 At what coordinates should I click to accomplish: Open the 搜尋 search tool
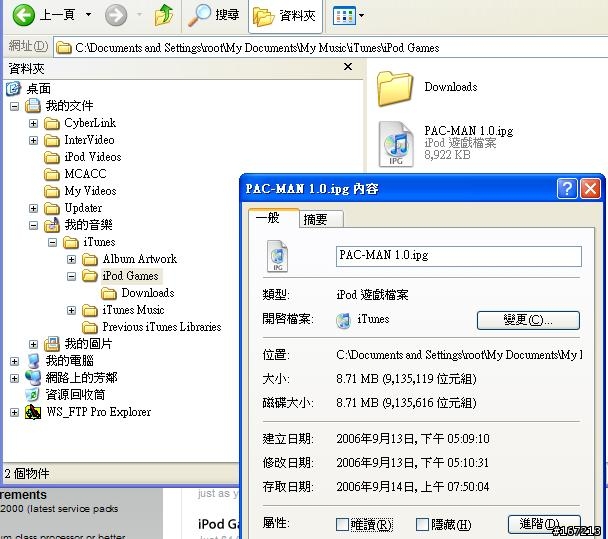click(214, 15)
